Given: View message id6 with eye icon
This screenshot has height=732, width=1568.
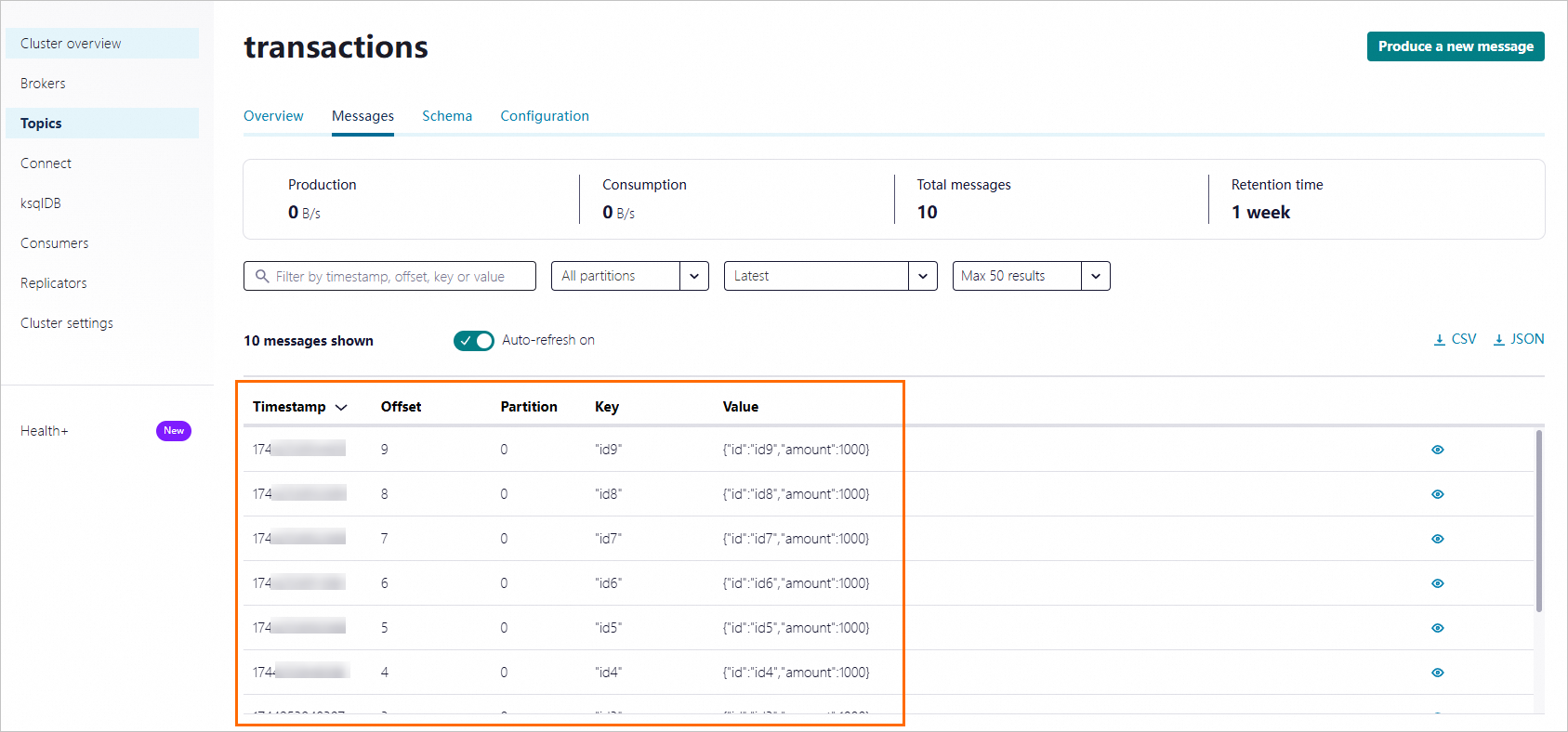Looking at the screenshot, I should [1438, 583].
